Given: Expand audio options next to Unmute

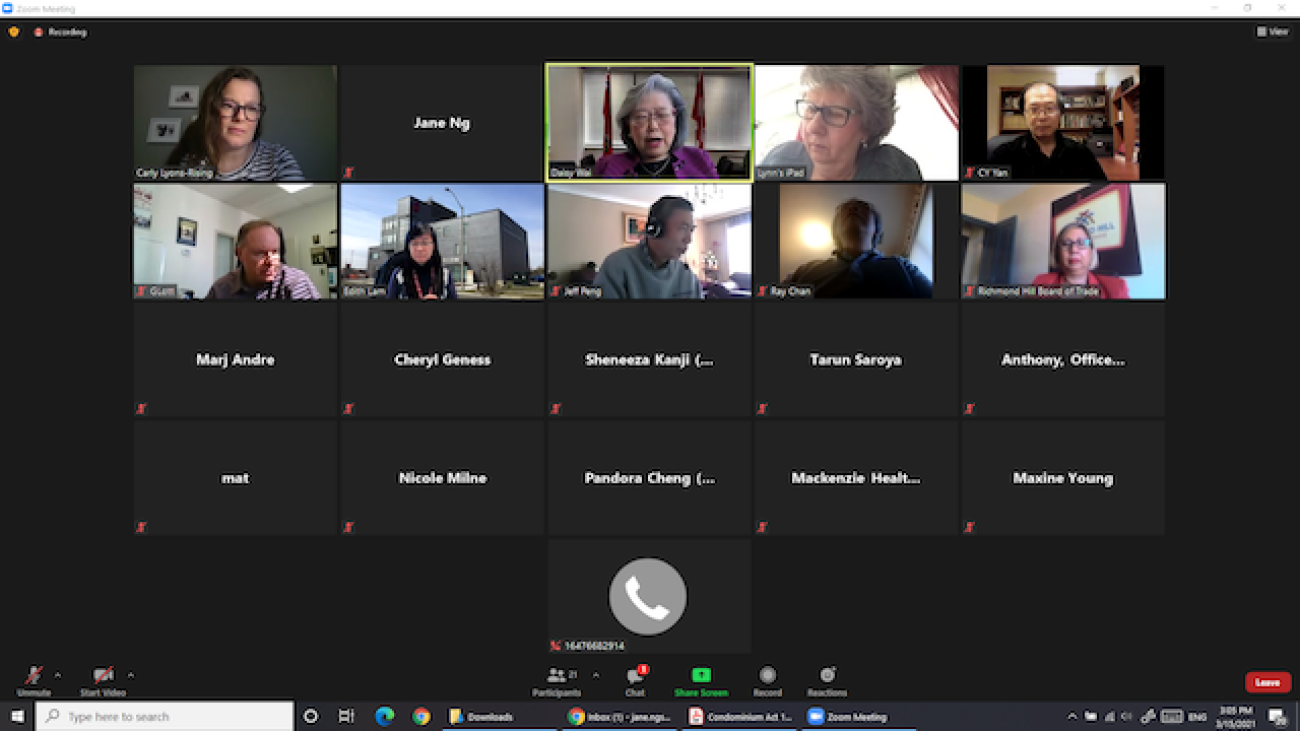Looking at the screenshot, I should click(58, 675).
